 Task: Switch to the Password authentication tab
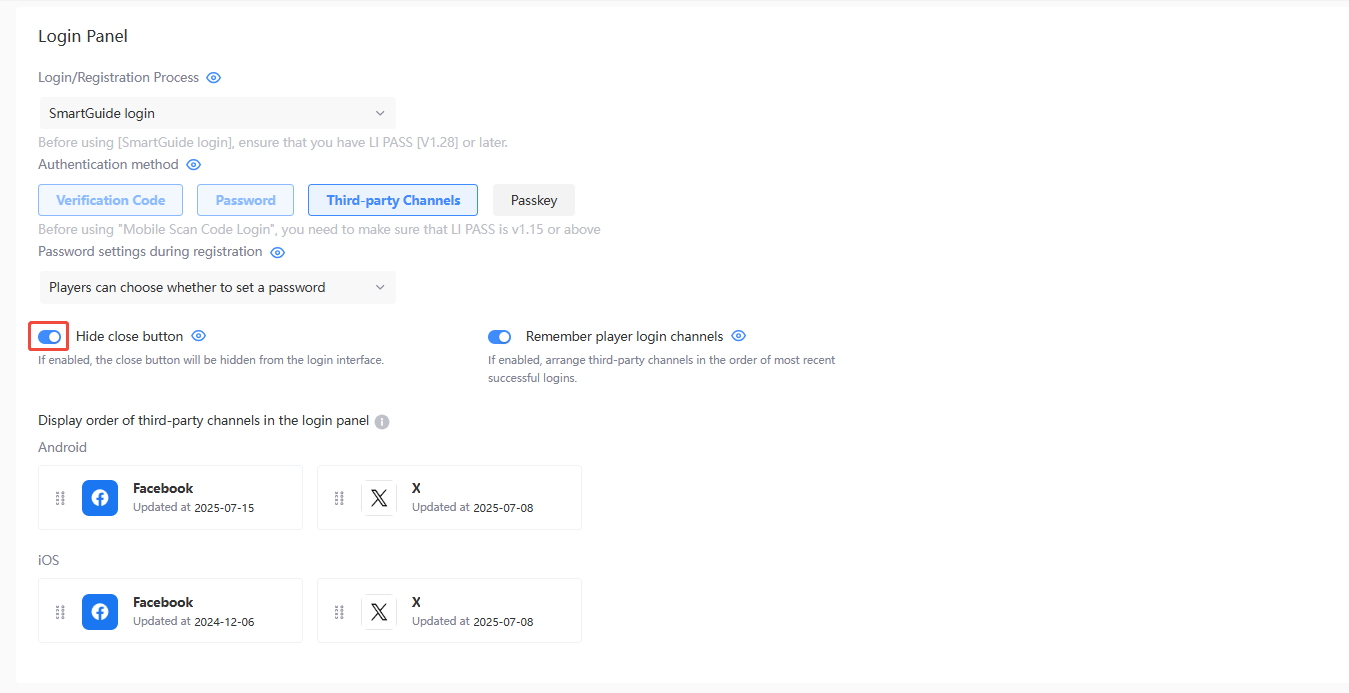click(x=245, y=200)
